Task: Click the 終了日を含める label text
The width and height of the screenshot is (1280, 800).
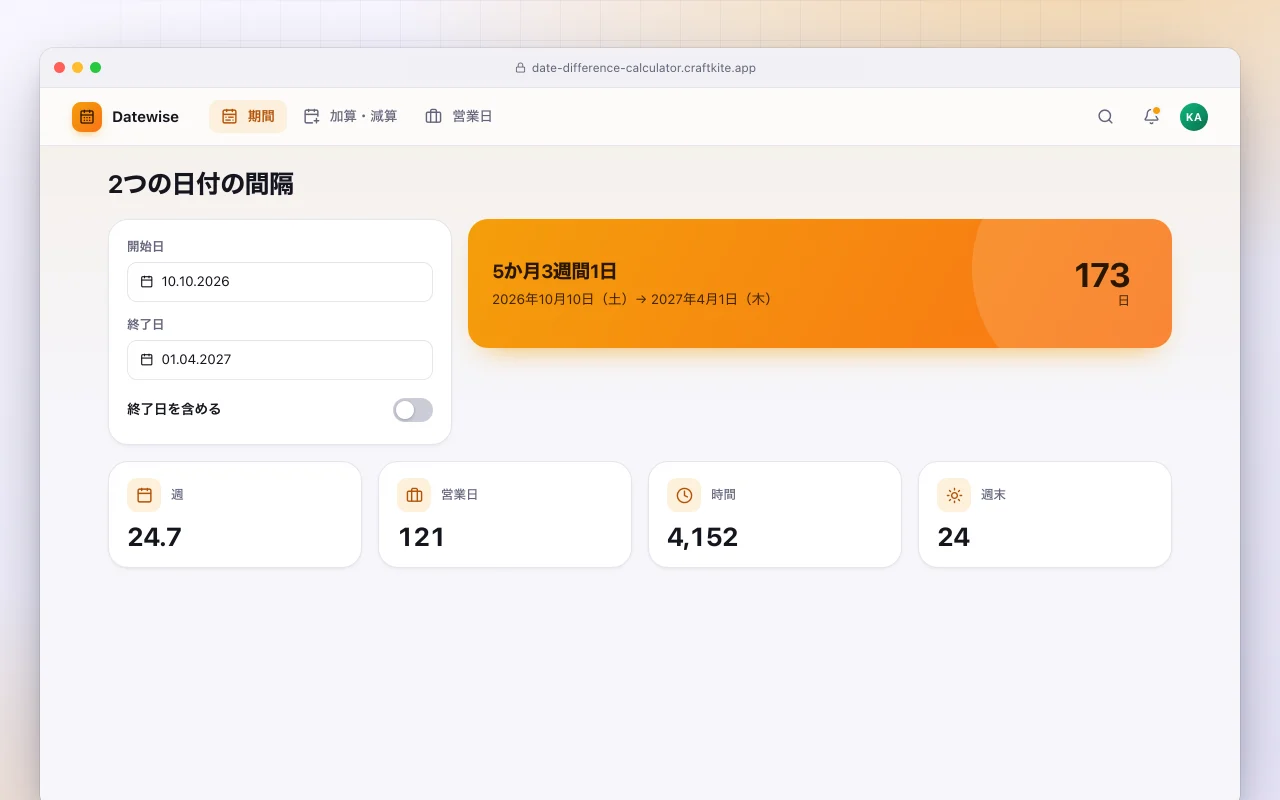Action: click(x=174, y=409)
